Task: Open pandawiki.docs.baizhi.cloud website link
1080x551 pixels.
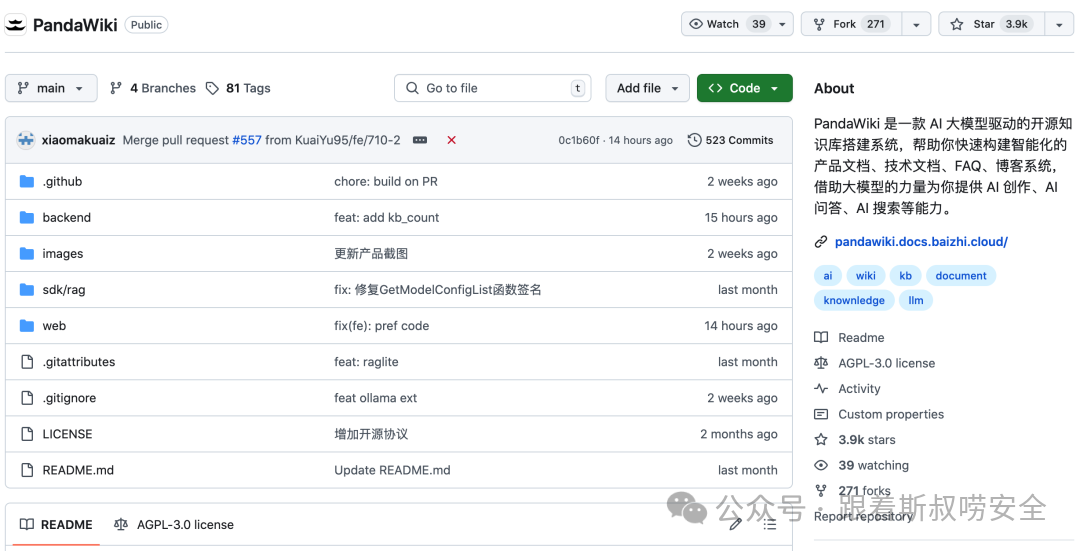Action: tap(921, 242)
